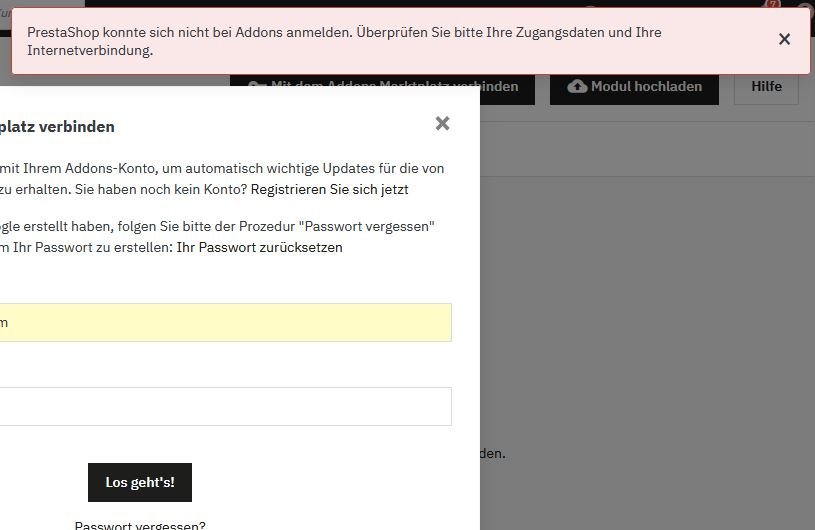Open the 'Hilfe' button
This screenshot has width=815, height=530.
[x=766, y=88]
